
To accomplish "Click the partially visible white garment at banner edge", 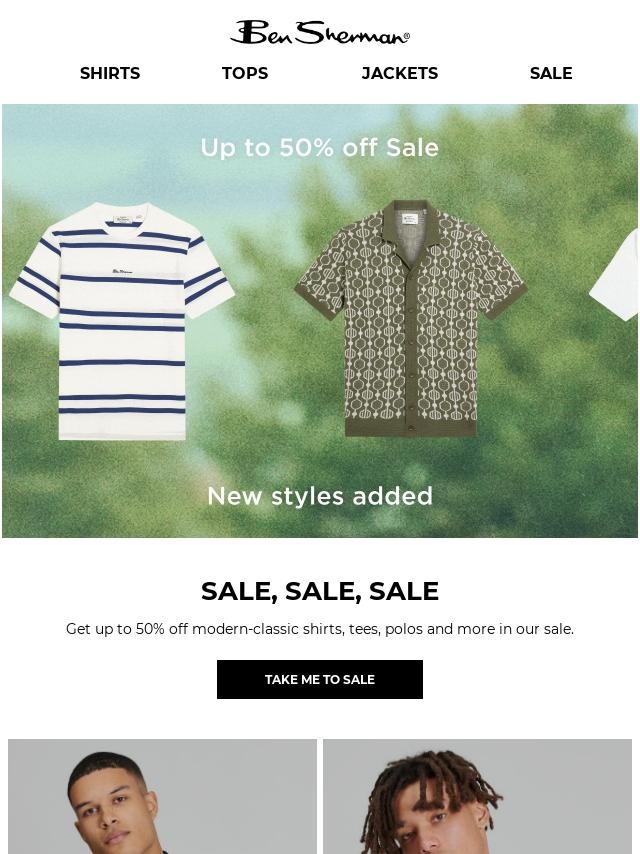I will click(x=614, y=274).
